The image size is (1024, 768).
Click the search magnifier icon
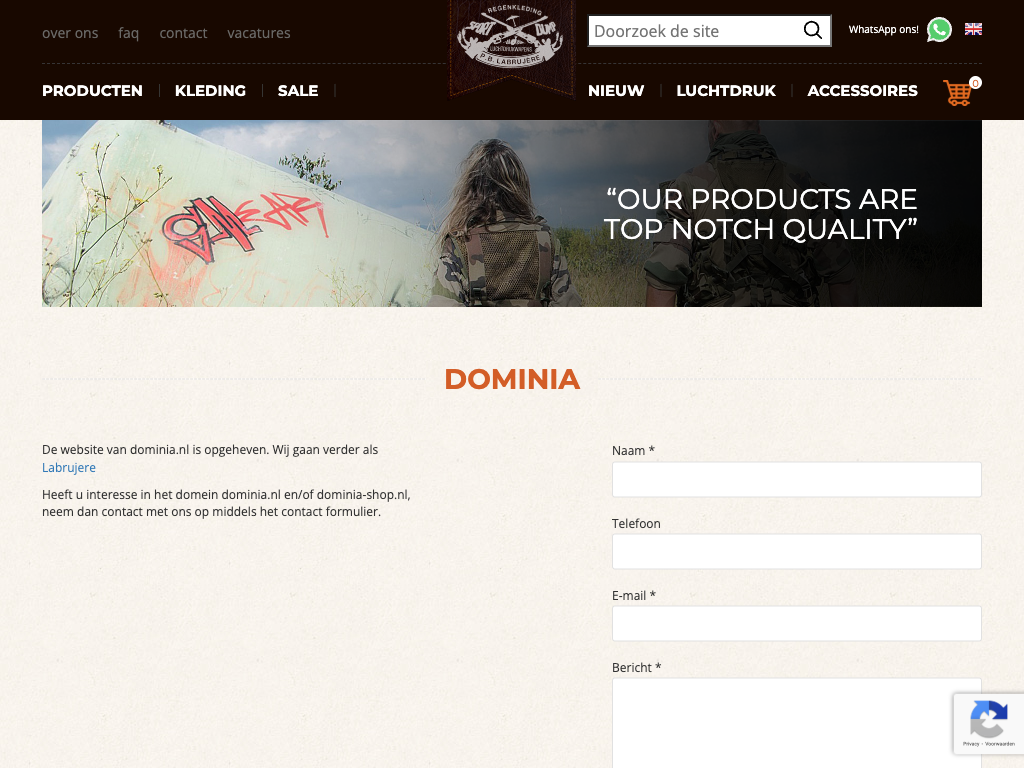812,30
